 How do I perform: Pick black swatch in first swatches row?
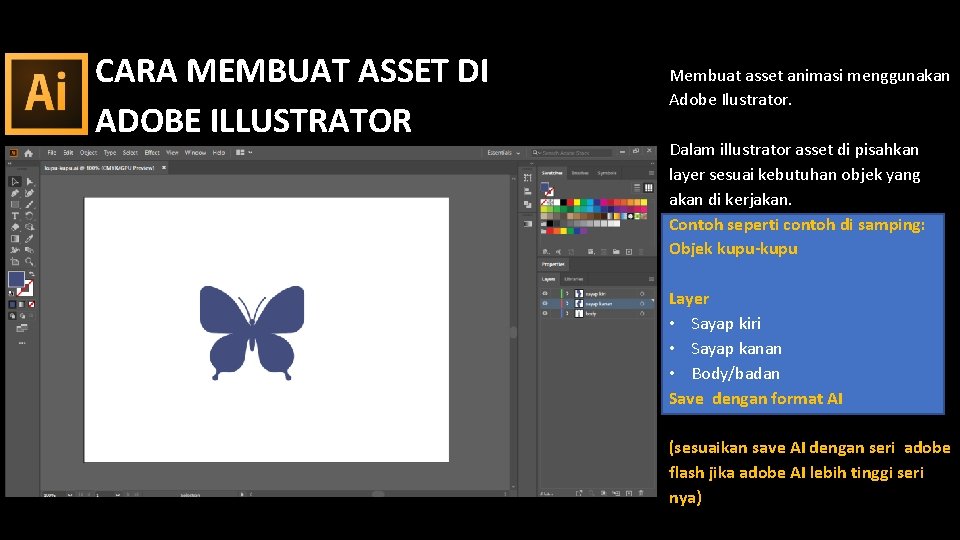click(563, 203)
